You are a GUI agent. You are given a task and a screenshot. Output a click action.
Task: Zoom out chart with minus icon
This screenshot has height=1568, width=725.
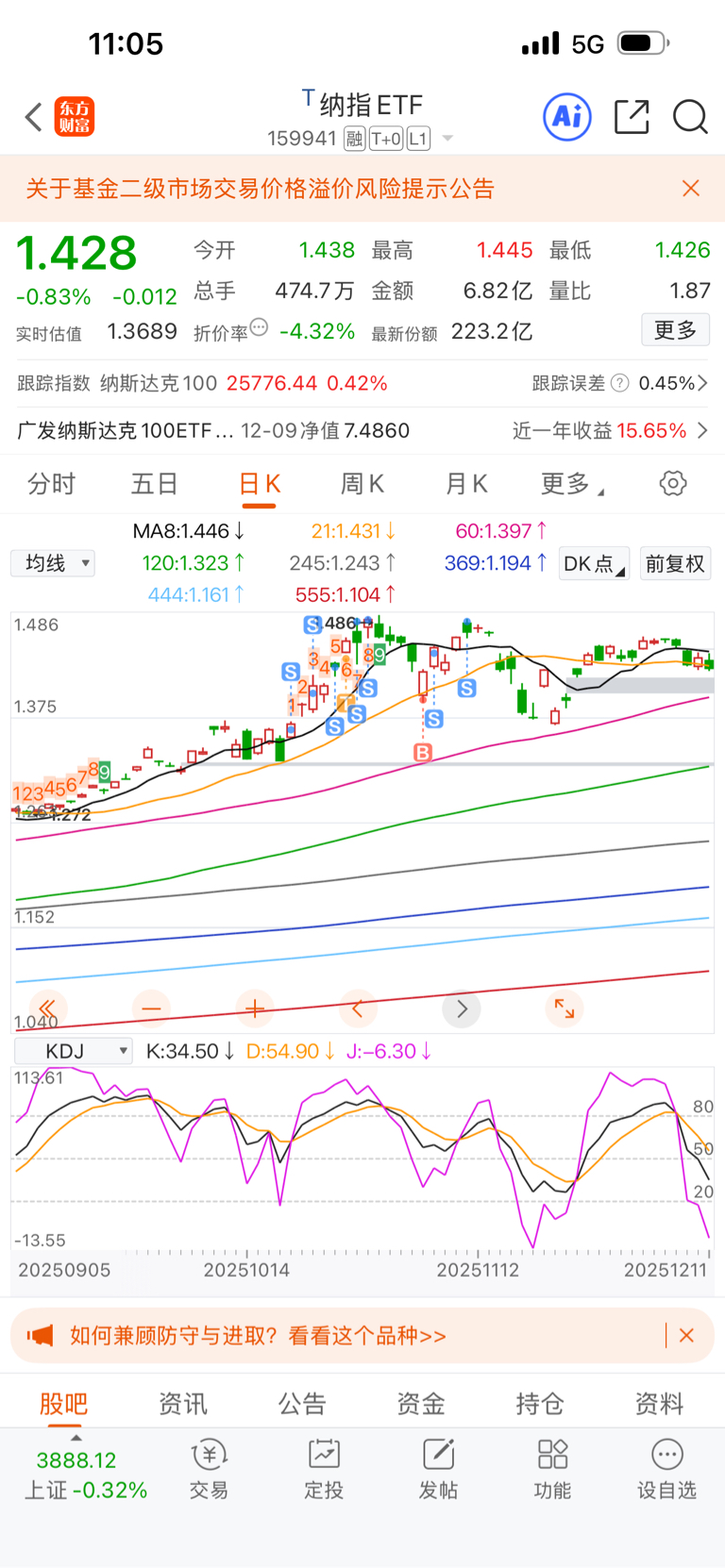[151, 1009]
